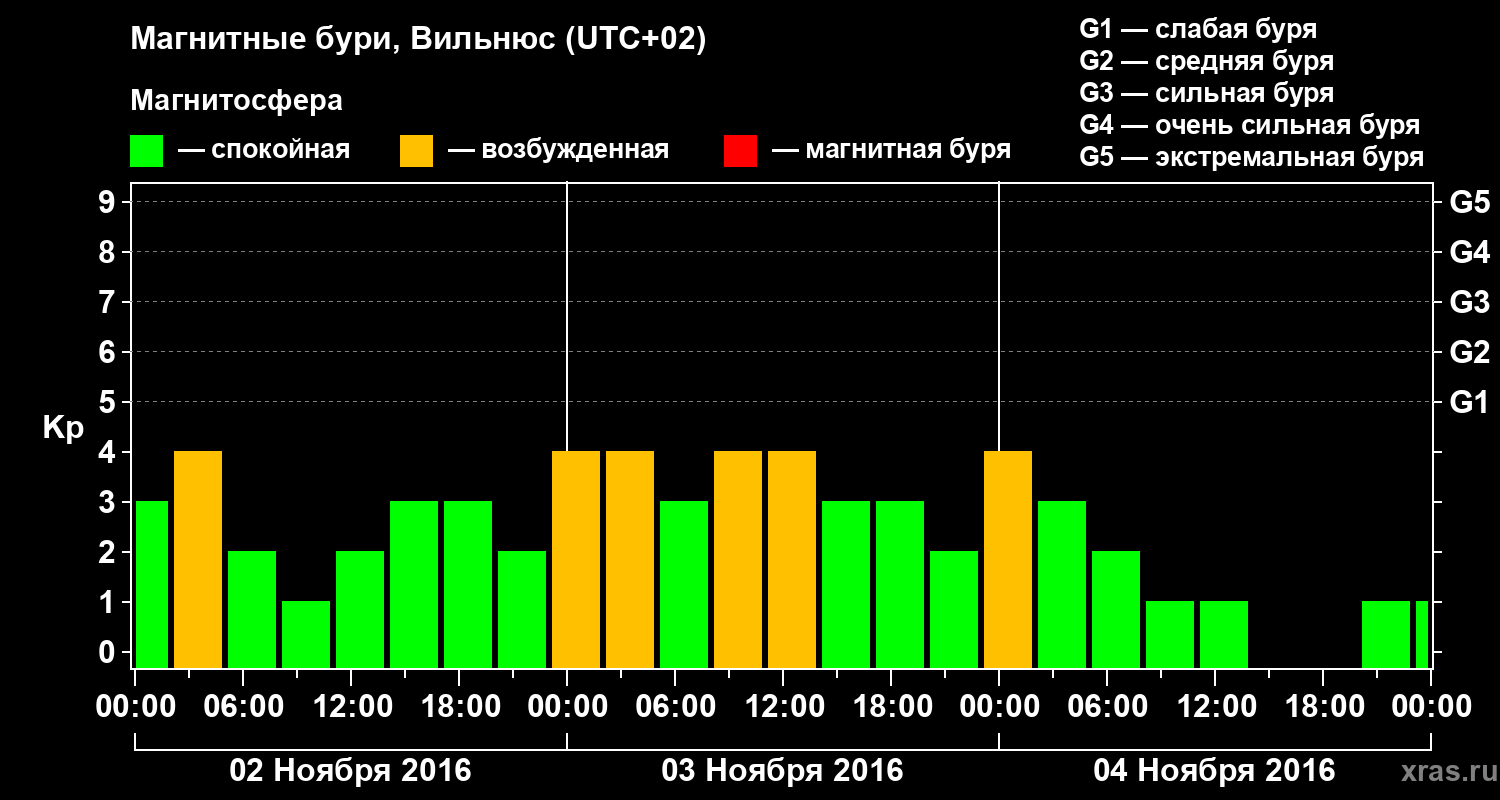Click the orange Kp 4 bar on 02 Ноября
Screen dimensions: 1500x800
pos(198,560)
